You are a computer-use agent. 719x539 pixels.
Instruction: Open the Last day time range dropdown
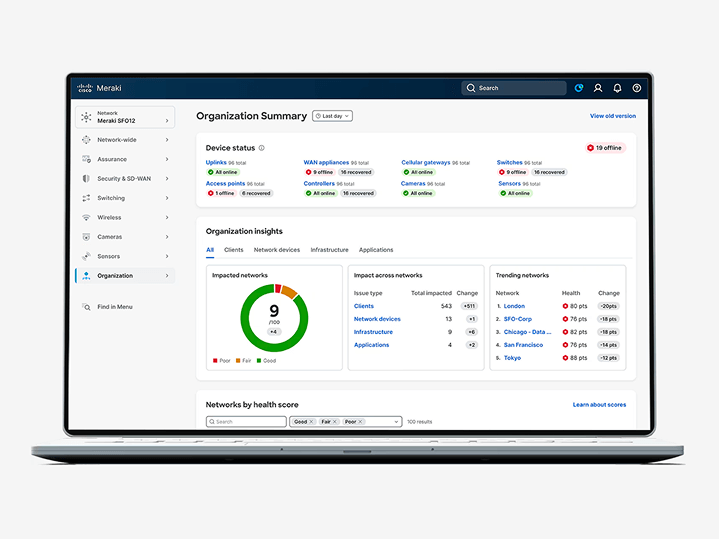point(332,116)
